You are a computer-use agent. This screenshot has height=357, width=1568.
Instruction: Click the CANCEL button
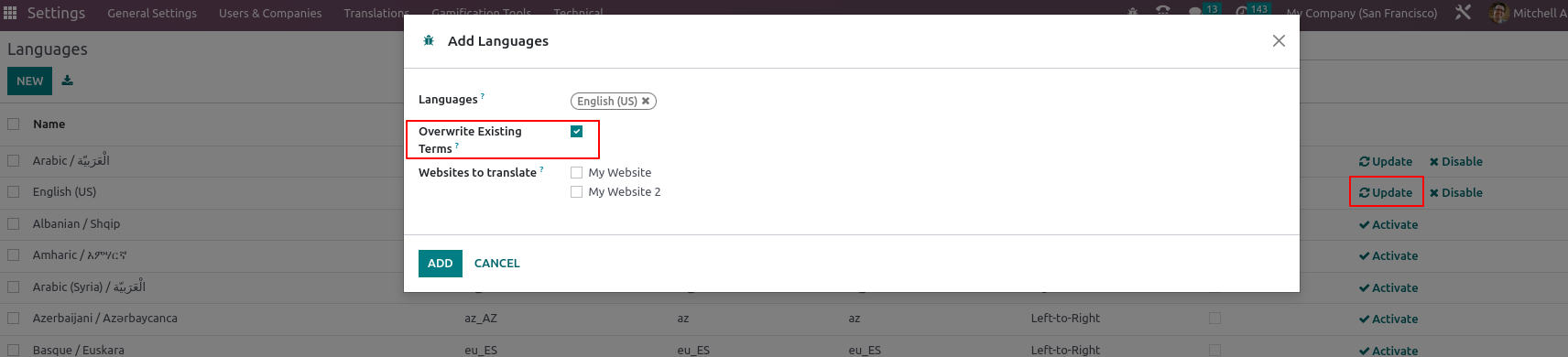tap(497, 264)
